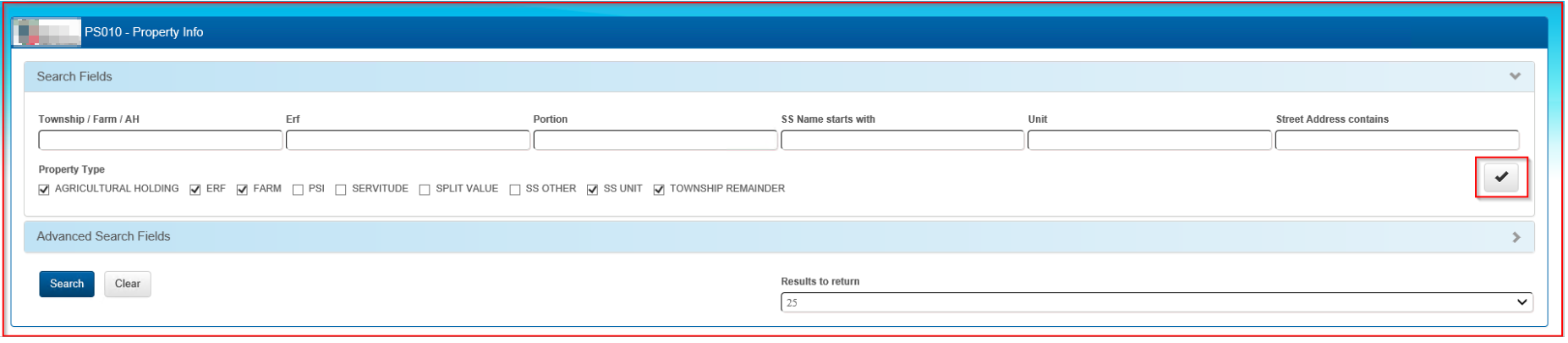Open the Results to return dropdown
Image resolution: width=1568 pixels, height=343 pixels.
(1155, 302)
